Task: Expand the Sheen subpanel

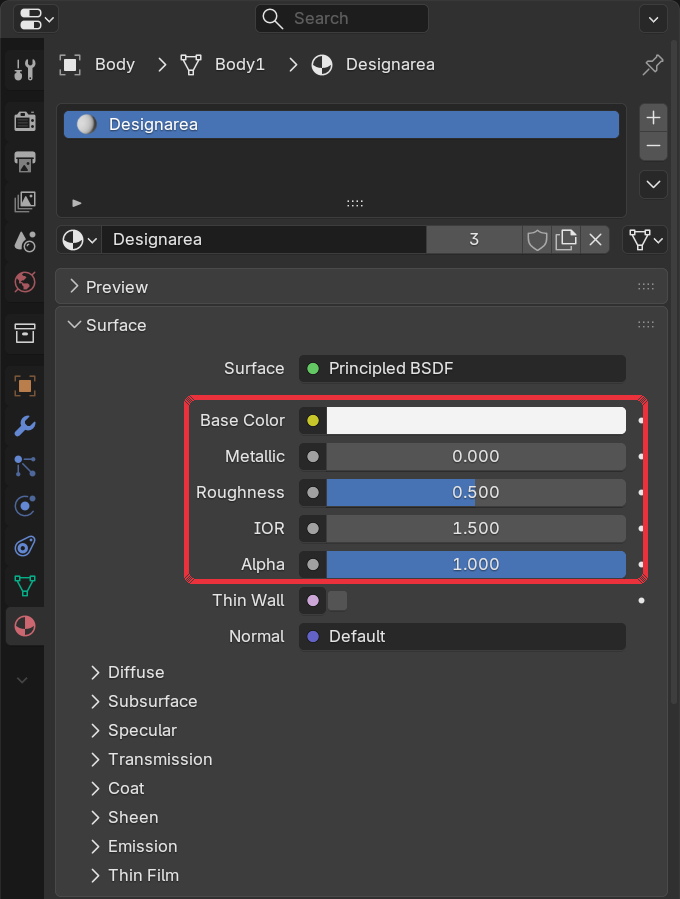Action: tap(124, 817)
